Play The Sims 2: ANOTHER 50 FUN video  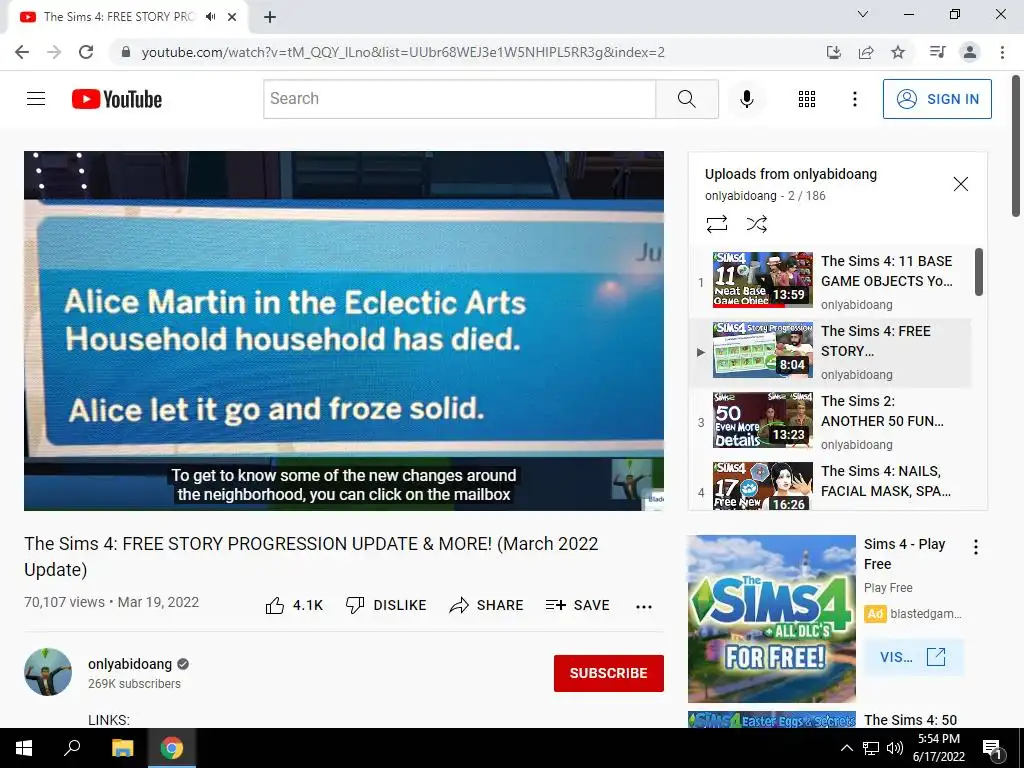829,422
